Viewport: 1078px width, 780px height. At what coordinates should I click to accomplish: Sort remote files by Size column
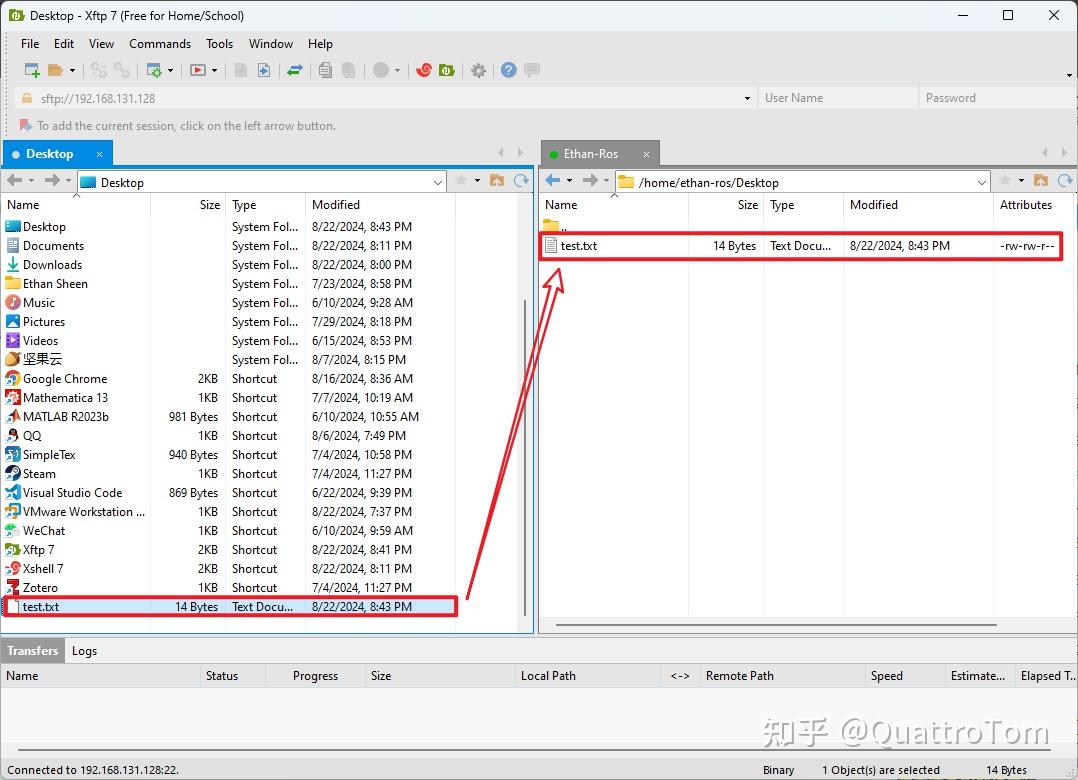click(x=726, y=205)
